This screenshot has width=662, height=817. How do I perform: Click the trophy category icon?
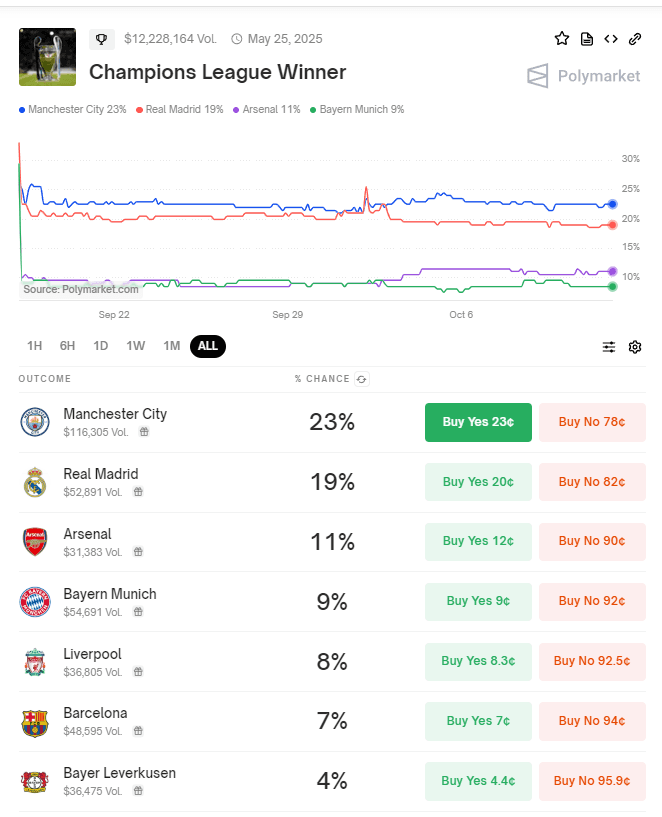(x=101, y=39)
